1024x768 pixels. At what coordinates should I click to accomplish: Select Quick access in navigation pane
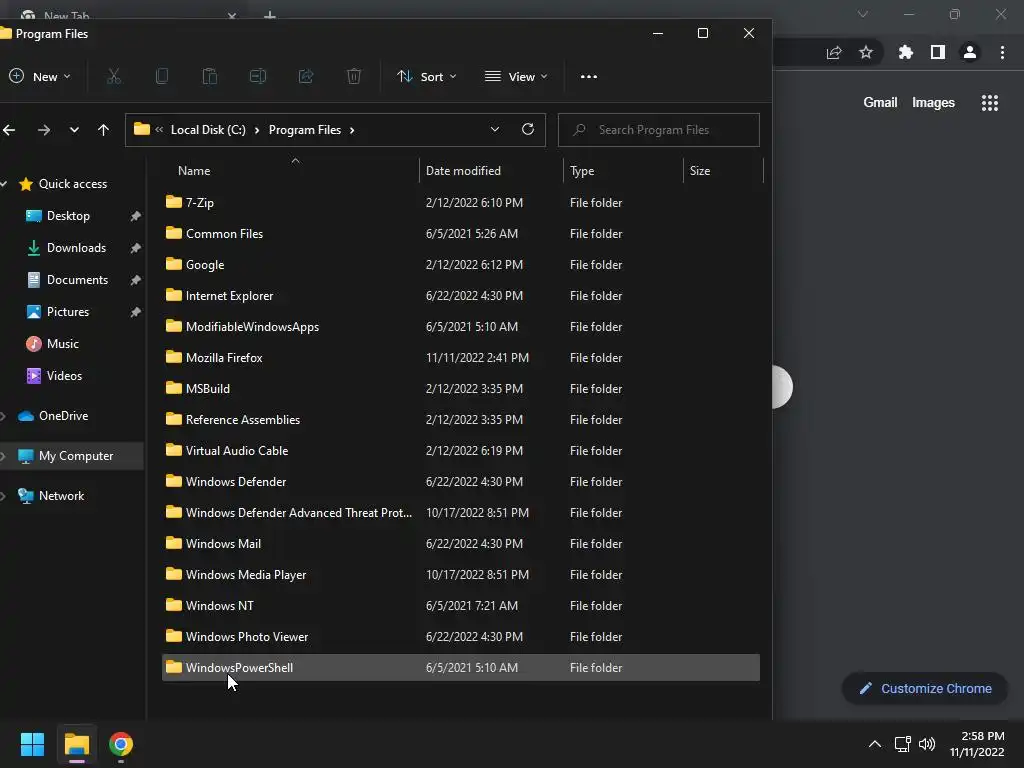[72, 184]
